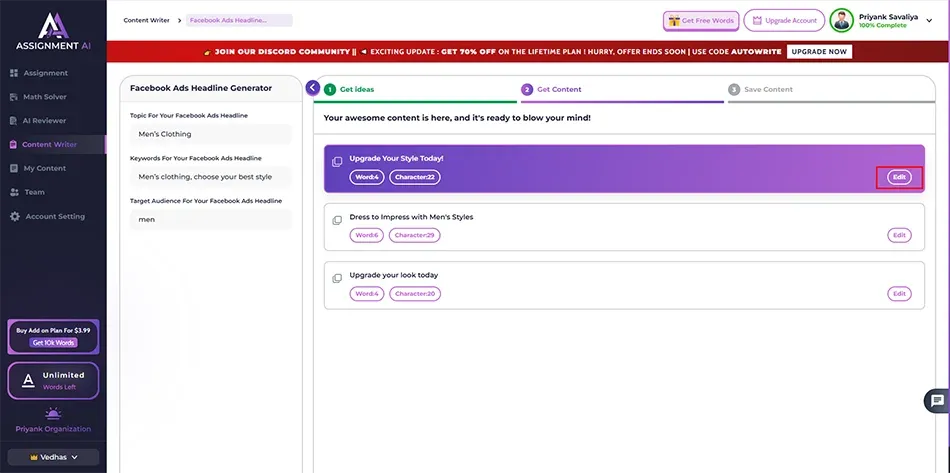The width and height of the screenshot is (950, 473).
Task: Click the Priyank Savaliya profile avatar
Action: [842, 21]
